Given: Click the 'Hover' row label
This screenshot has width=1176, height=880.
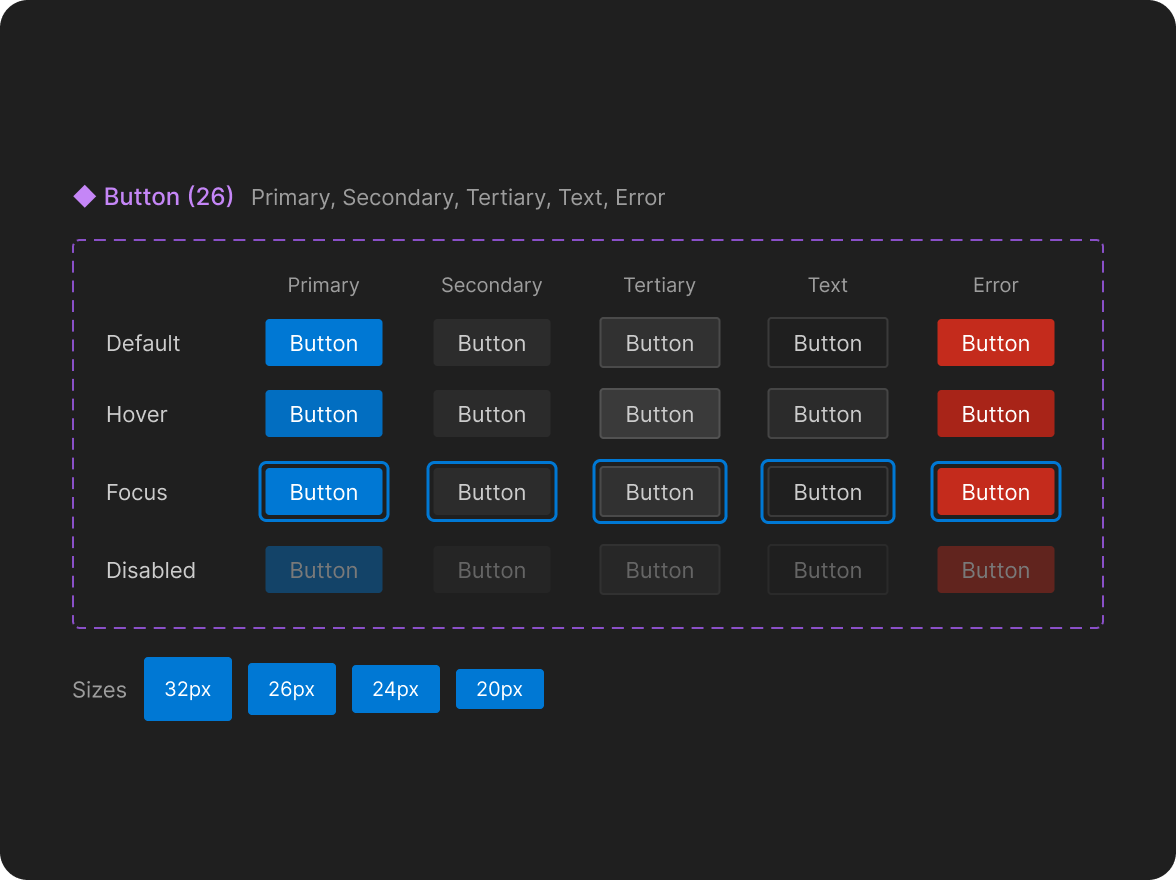Looking at the screenshot, I should tap(136, 414).
